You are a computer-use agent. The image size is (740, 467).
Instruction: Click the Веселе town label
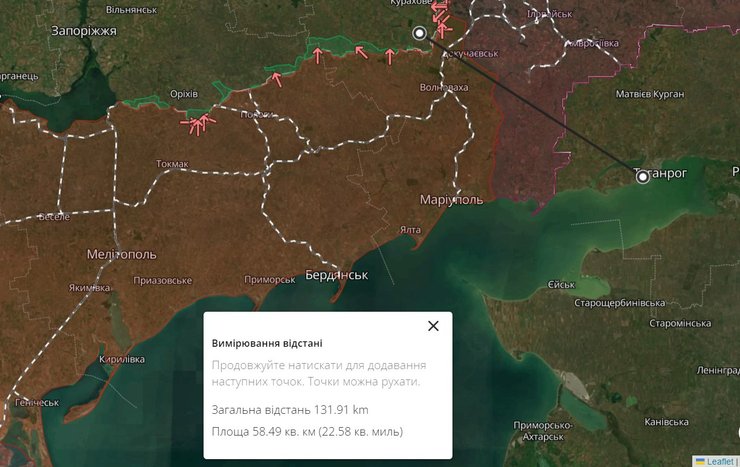pos(54,217)
